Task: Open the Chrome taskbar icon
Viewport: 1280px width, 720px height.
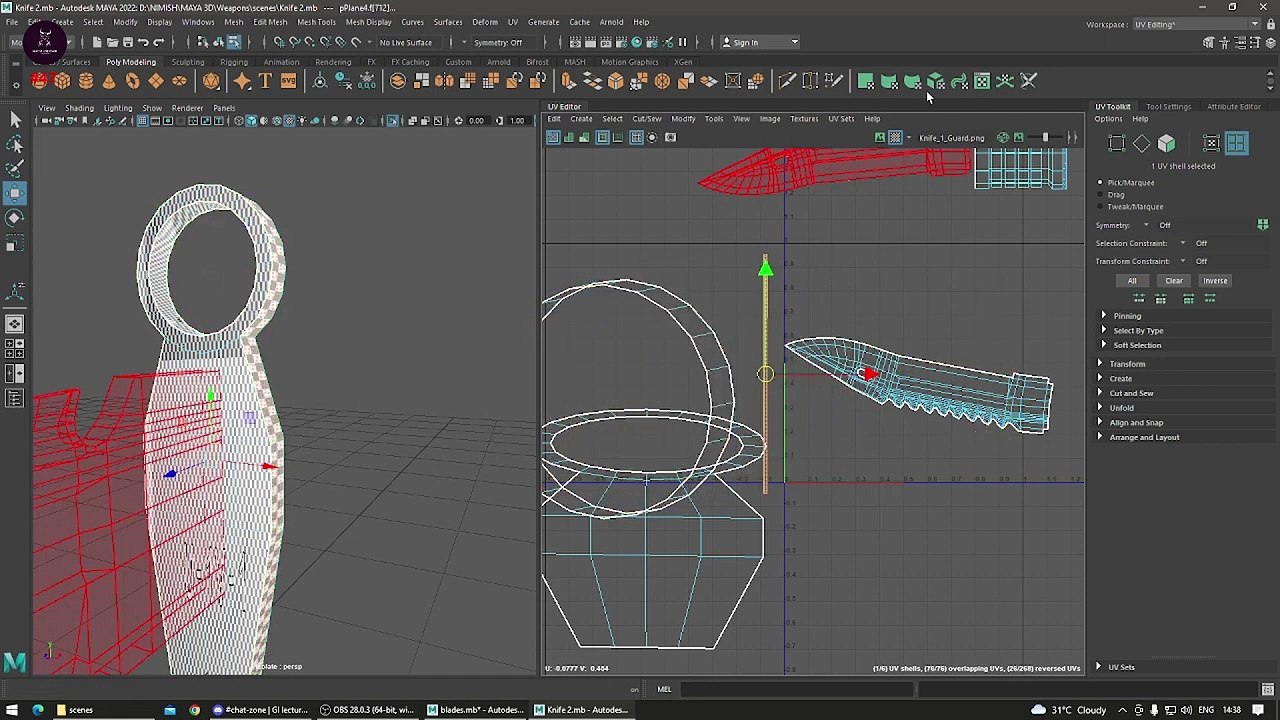Action: 194,710
